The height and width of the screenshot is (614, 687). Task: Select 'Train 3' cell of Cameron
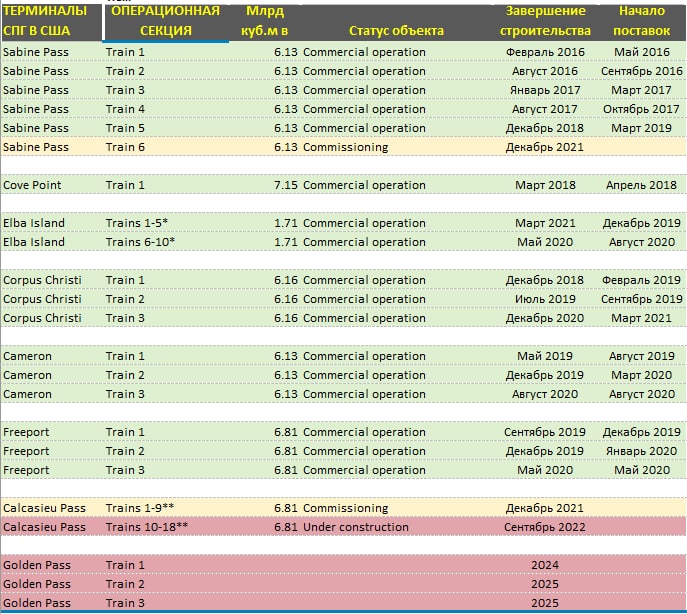pyautogui.click(x=125, y=394)
